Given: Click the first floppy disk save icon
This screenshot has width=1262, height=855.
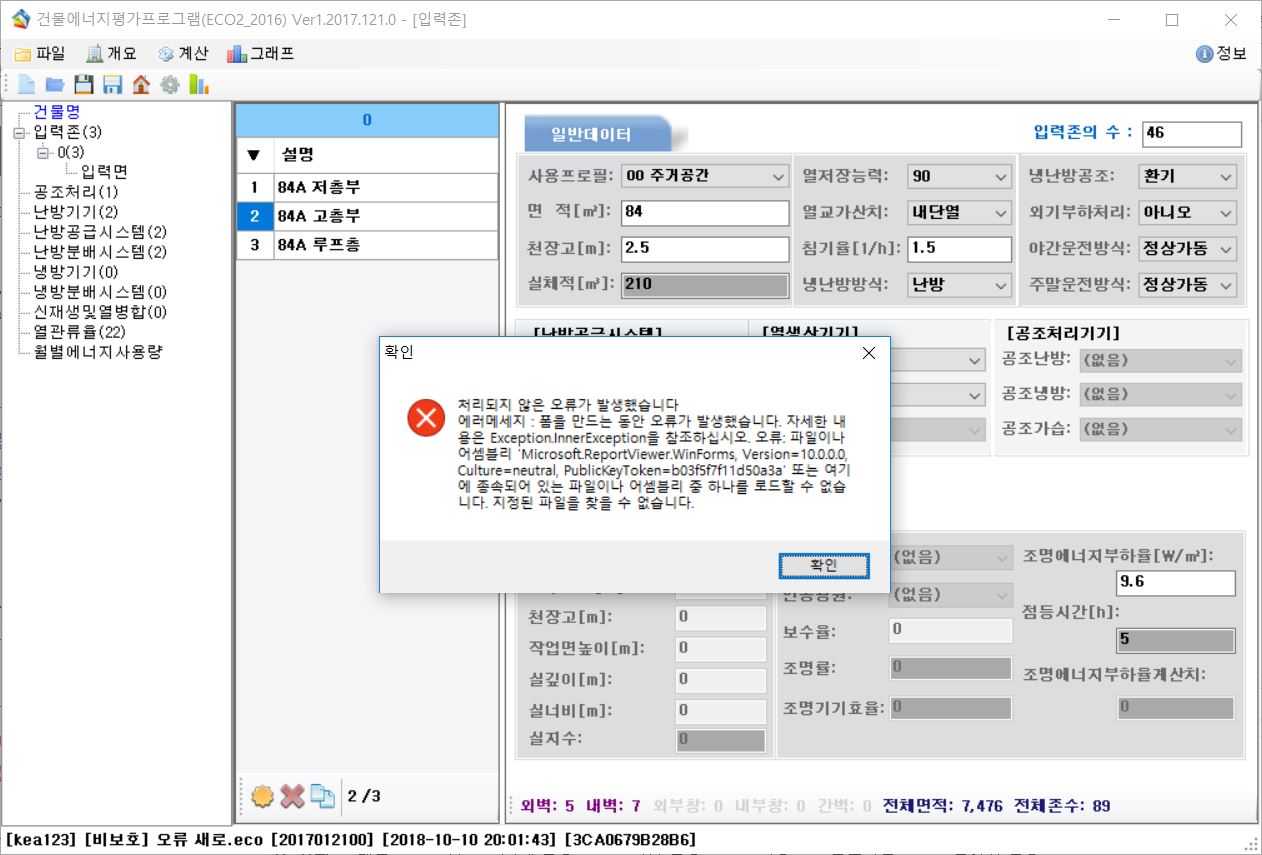Looking at the screenshot, I should click(x=84, y=85).
